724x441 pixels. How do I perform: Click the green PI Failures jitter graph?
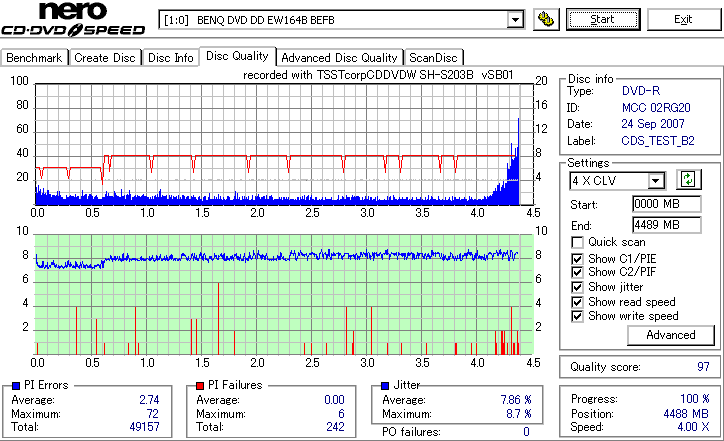(x=284, y=295)
